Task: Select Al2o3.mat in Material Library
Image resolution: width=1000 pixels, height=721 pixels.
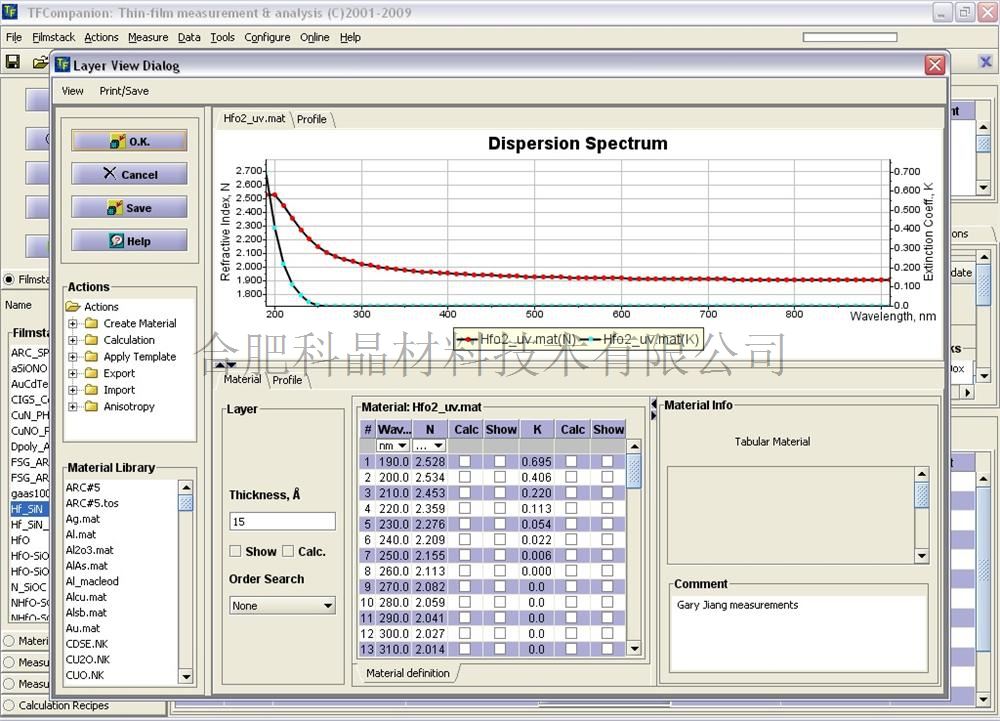Action: point(89,550)
